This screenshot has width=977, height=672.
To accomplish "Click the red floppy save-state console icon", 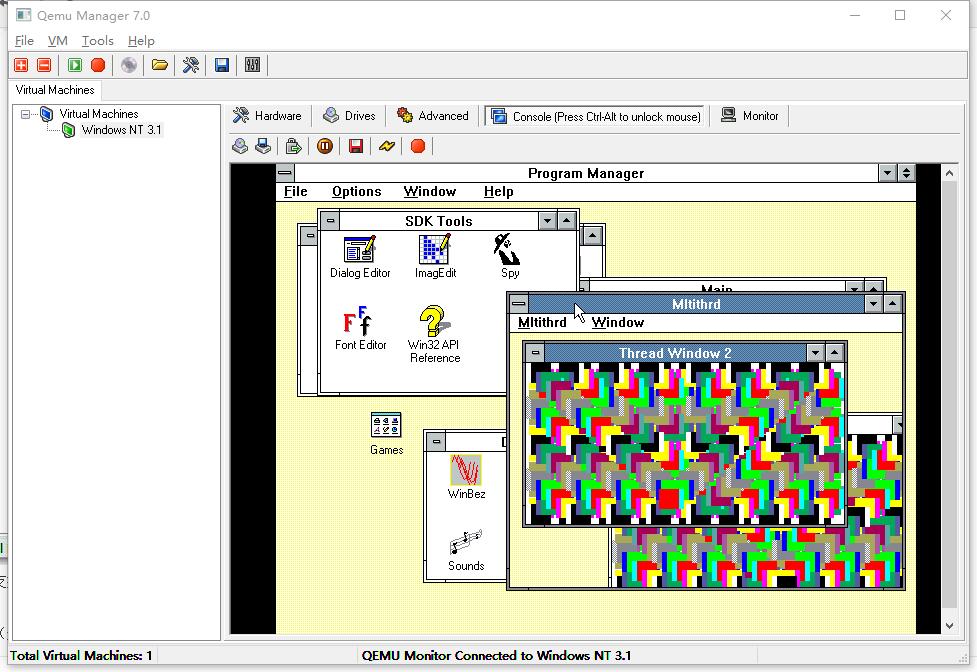I will [x=356, y=146].
